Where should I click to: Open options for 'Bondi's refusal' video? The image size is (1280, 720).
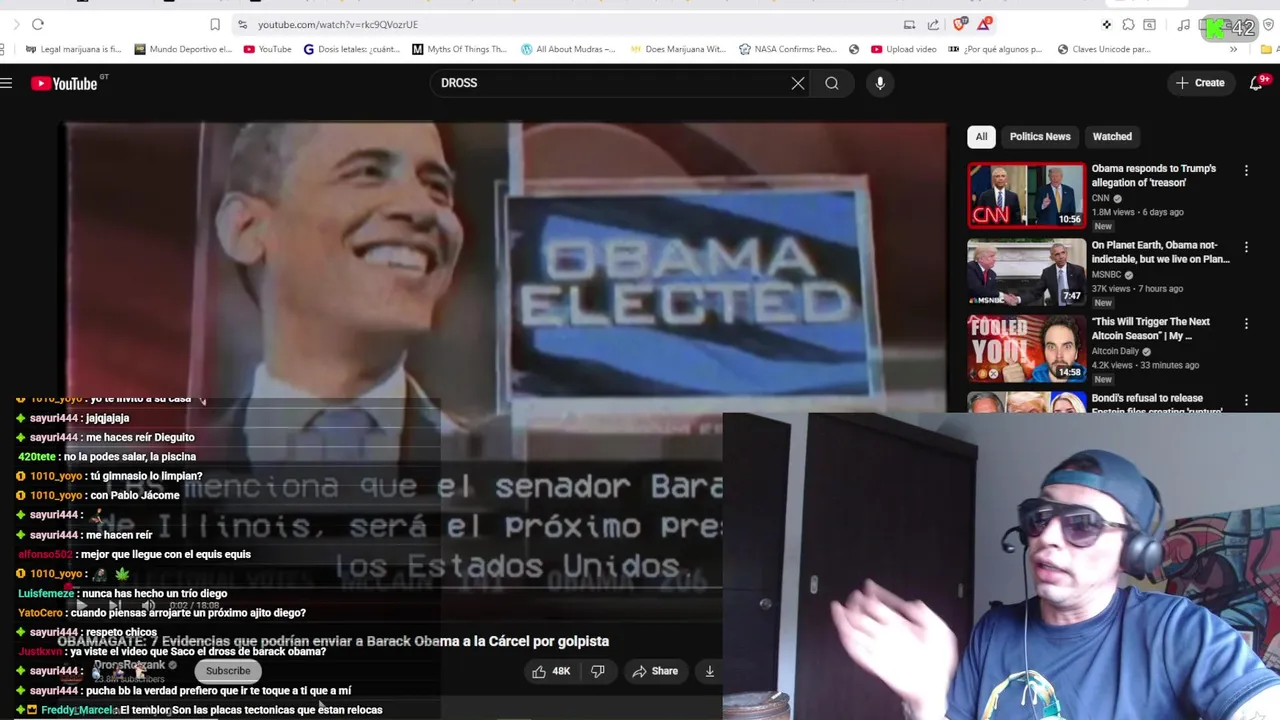[1246, 400]
